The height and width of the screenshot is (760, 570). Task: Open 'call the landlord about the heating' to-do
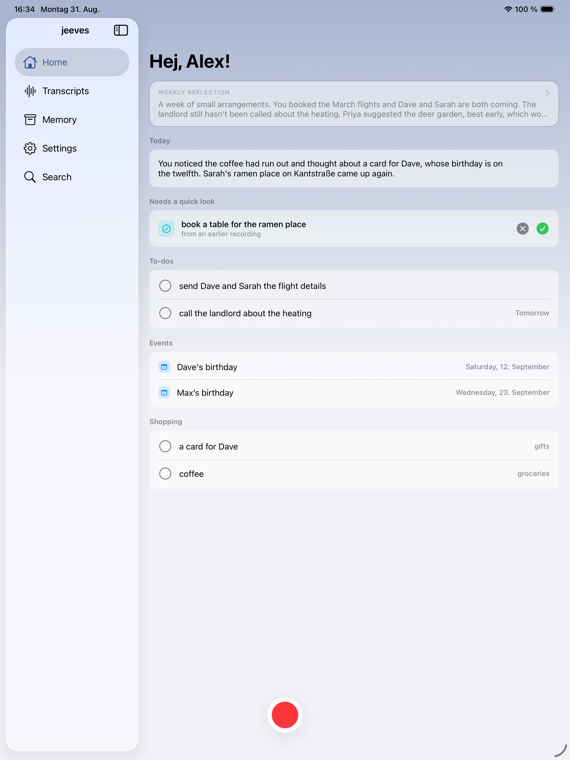pyautogui.click(x=245, y=313)
